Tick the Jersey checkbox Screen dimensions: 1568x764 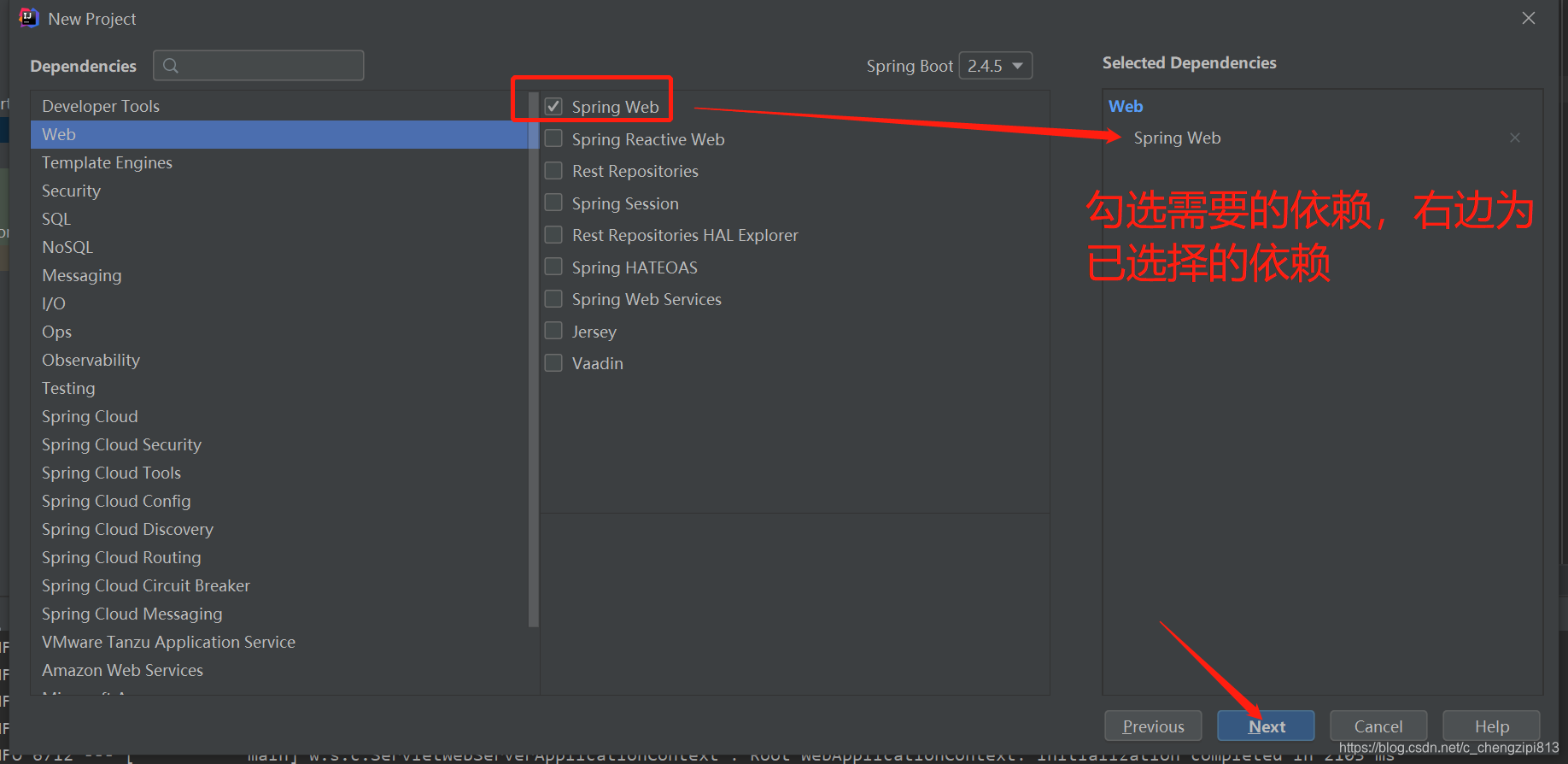coord(553,331)
